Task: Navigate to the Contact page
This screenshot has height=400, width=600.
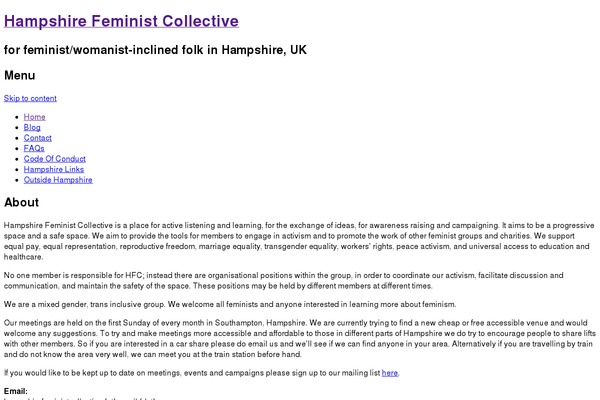Action: [x=37, y=138]
